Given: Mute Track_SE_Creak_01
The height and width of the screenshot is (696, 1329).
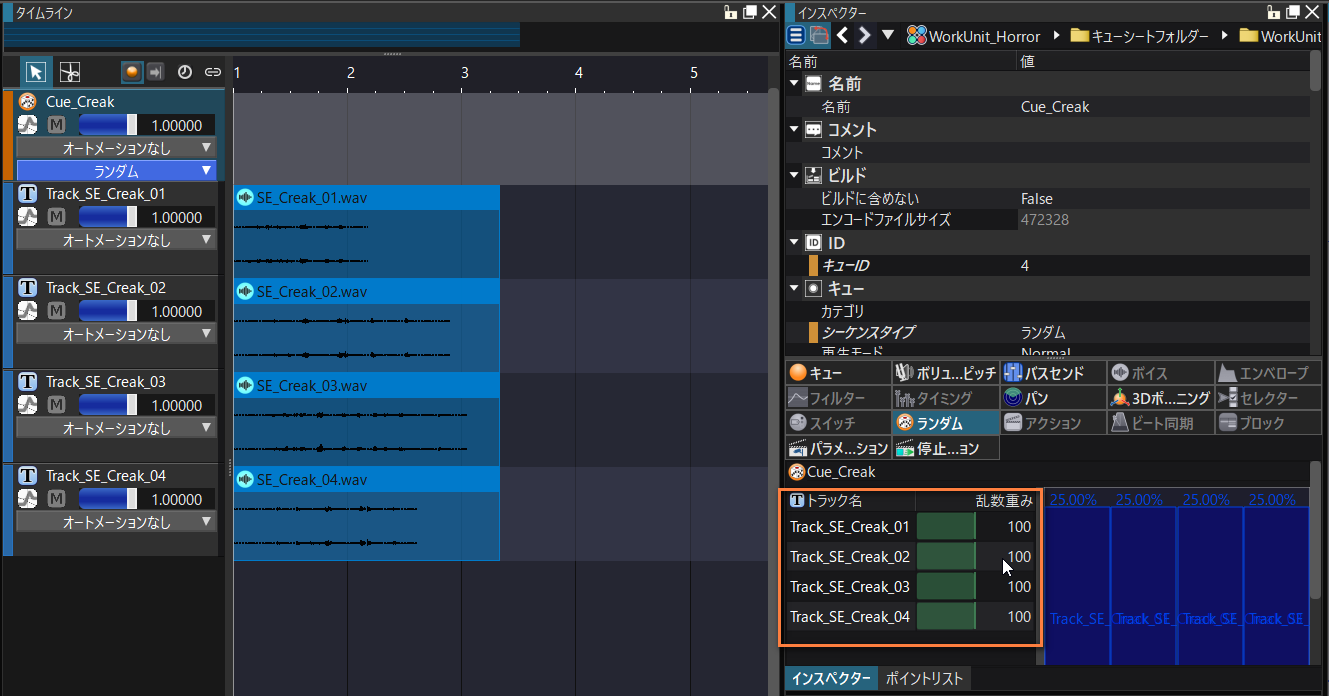Looking at the screenshot, I should pyautogui.click(x=57, y=217).
